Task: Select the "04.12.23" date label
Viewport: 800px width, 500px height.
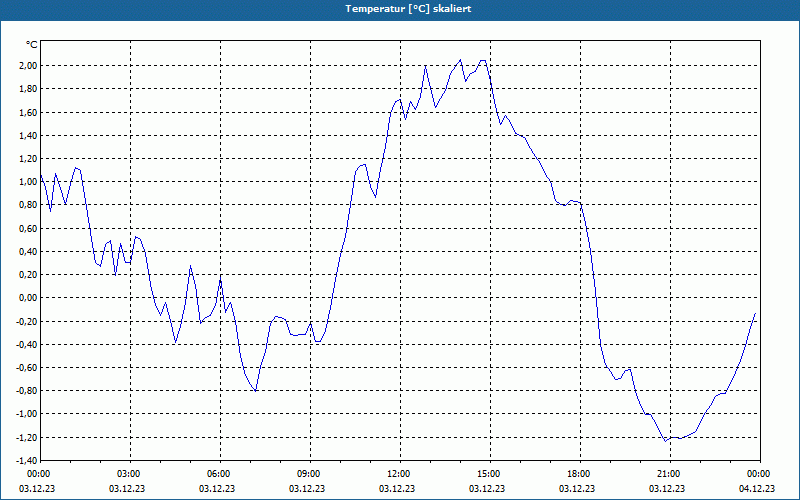Action: [x=757, y=489]
